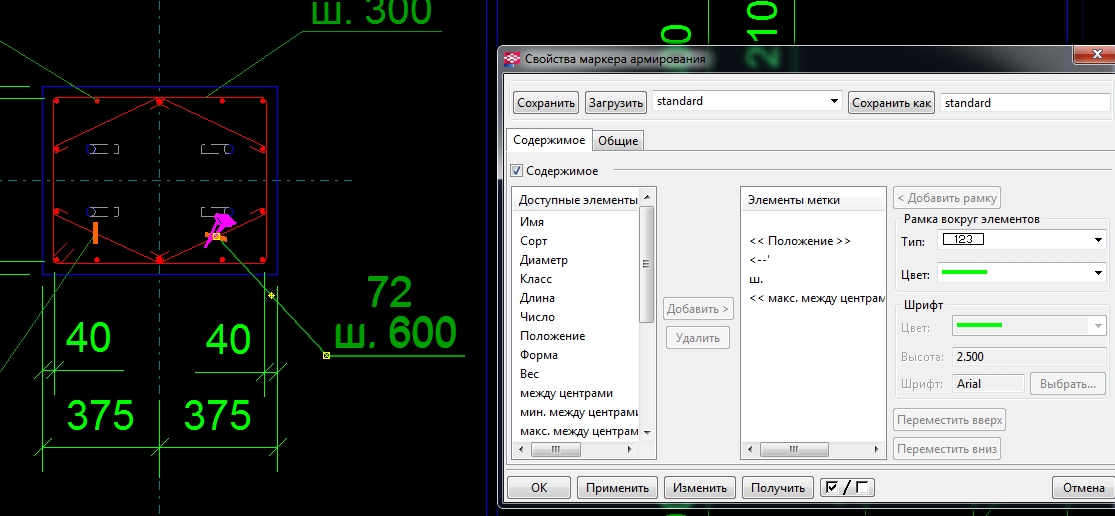This screenshot has width=1115, height=516.
Task: Click the Сохранить button
Action: [x=546, y=102]
